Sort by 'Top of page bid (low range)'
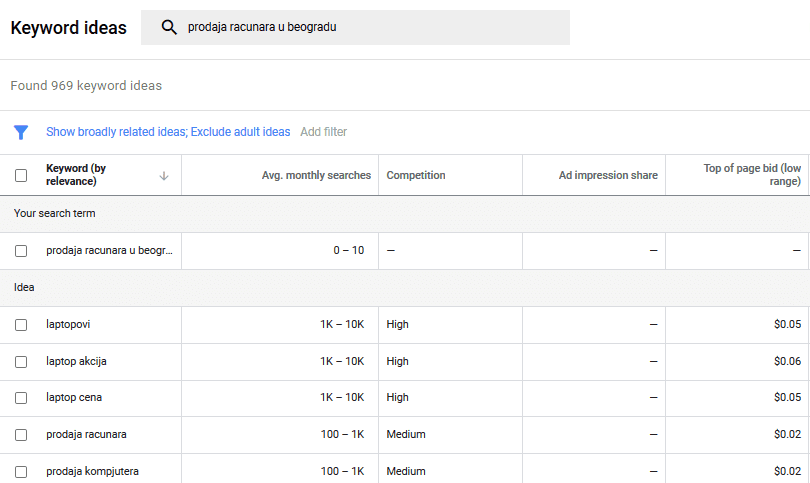 752,175
